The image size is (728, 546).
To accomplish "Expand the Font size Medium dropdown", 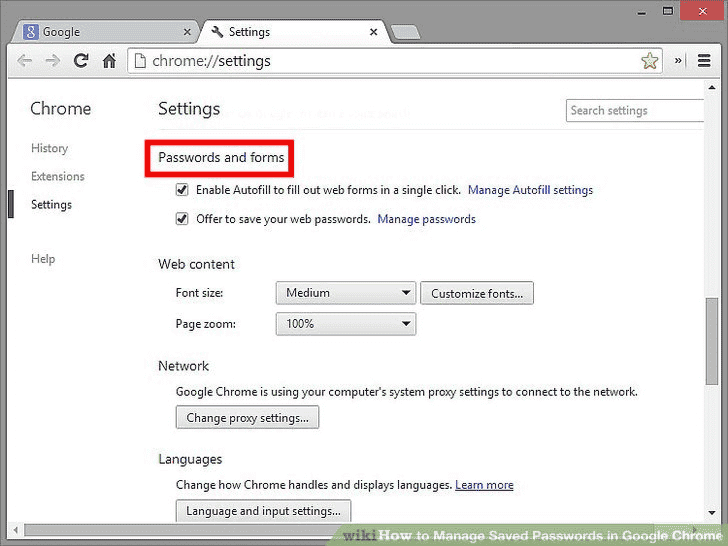I will [x=346, y=293].
